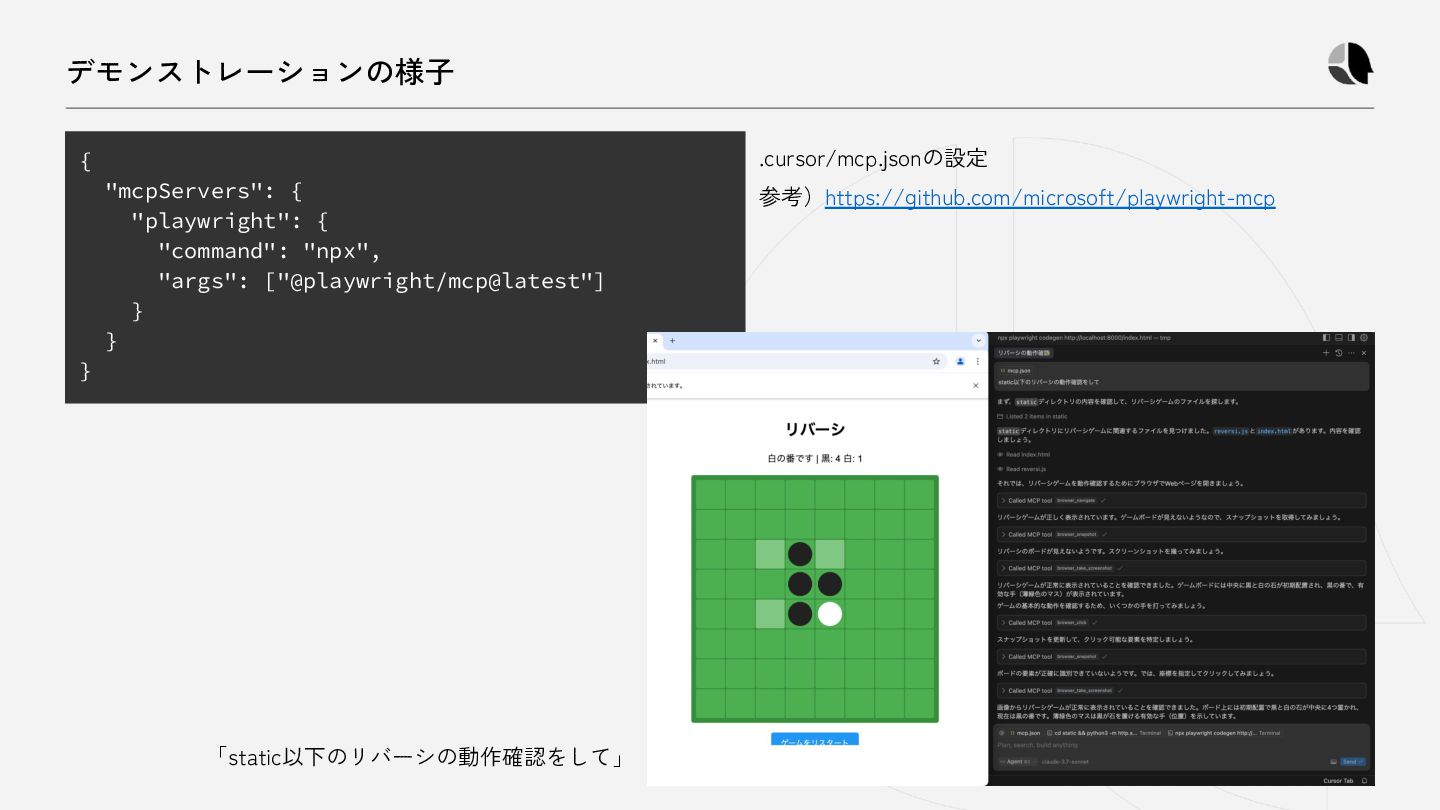Open a new tab in the browser
Image resolution: width=1440 pixels, height=810 pixels.
[x=672, y=341]
